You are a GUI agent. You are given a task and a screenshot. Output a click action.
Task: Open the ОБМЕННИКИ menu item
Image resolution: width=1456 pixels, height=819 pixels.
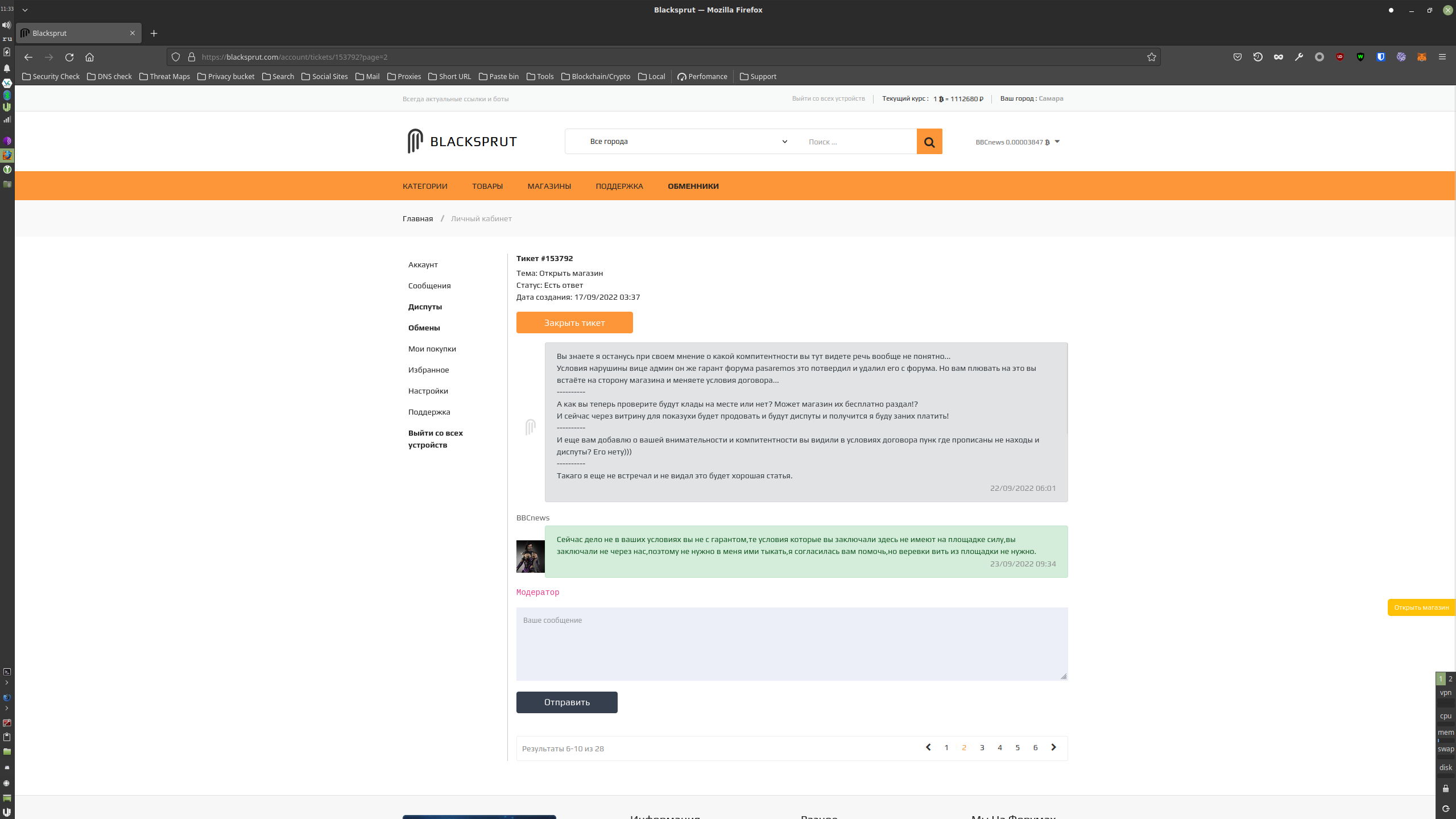tap(693, 186)
